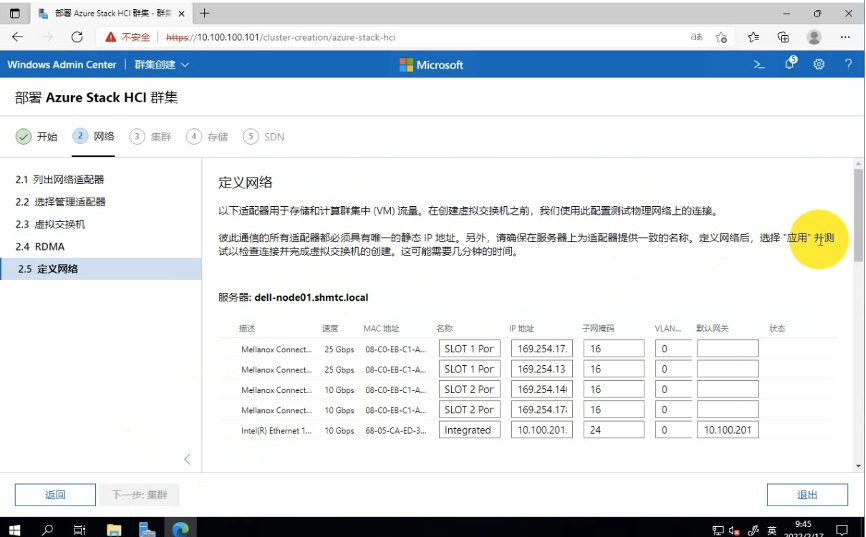This screenshot has height=537, width=866.
Task: Open the read aloud/translate icon in address bar
Action: (x=696, y=37)
